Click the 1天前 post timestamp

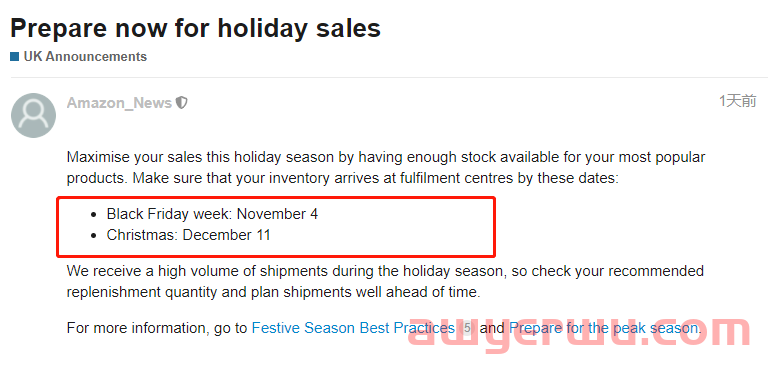pos(737,101)
